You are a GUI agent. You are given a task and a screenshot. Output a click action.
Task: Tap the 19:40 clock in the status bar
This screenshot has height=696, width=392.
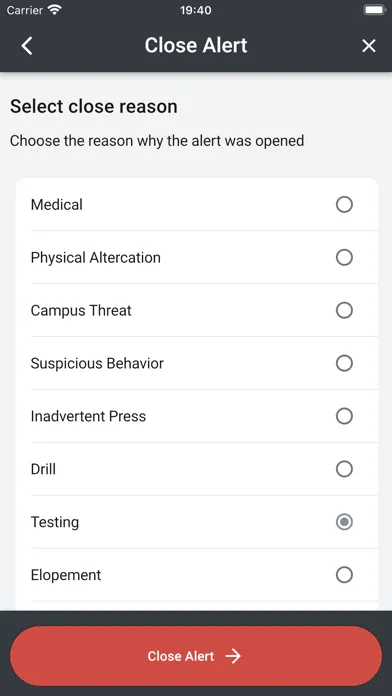coord(195,10)
